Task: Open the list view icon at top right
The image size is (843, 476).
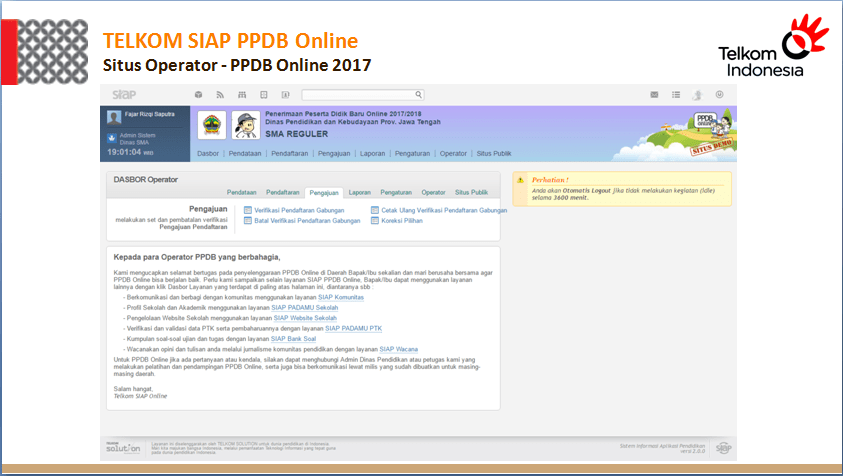Action: tap(675, 94)
